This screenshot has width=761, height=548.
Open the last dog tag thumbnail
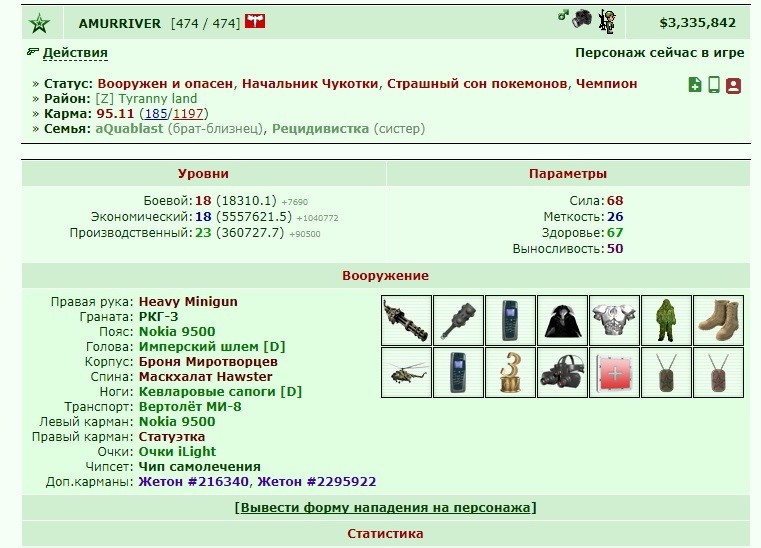(718, 372)
